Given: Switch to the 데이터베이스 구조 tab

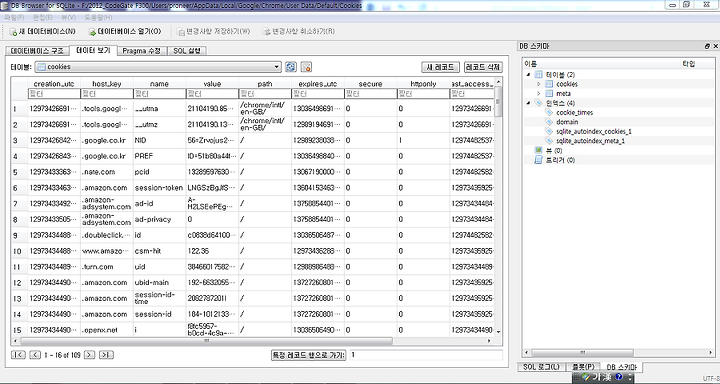Looking at the screenshot, I should click(37, 51).
